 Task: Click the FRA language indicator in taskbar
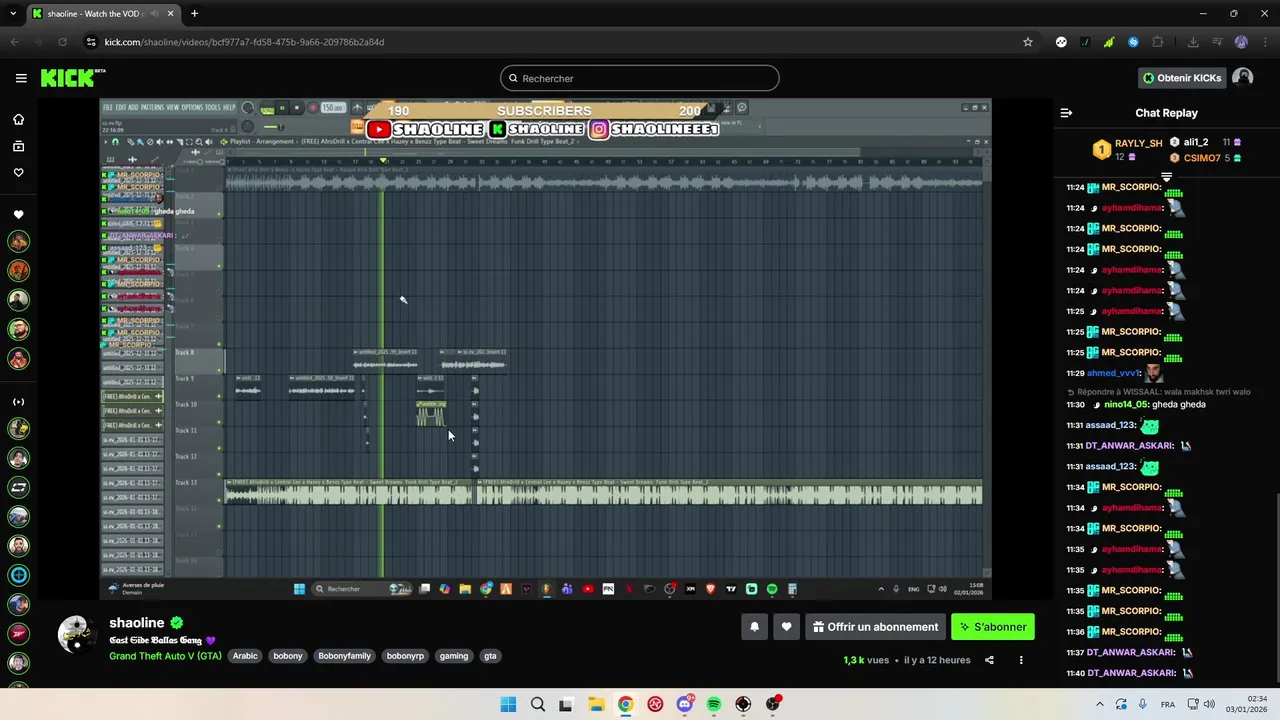(x=1168, y=704)
